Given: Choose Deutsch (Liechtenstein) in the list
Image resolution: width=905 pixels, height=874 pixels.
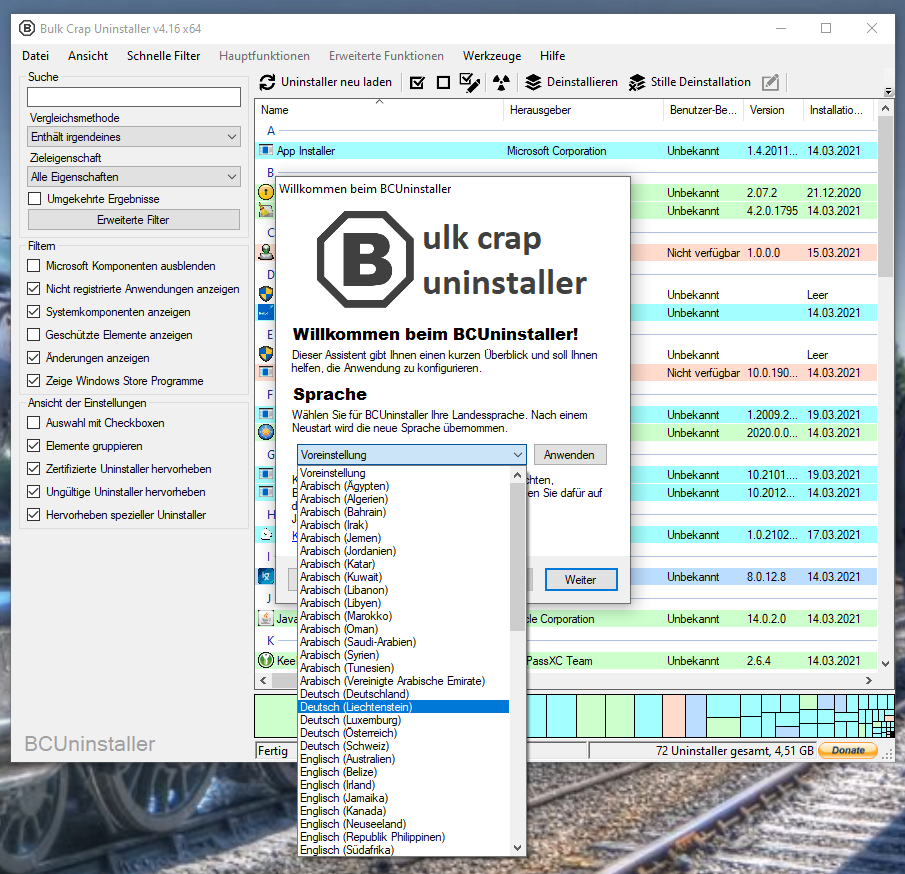Looking at the screenshot, I should [x=403, y=707].
